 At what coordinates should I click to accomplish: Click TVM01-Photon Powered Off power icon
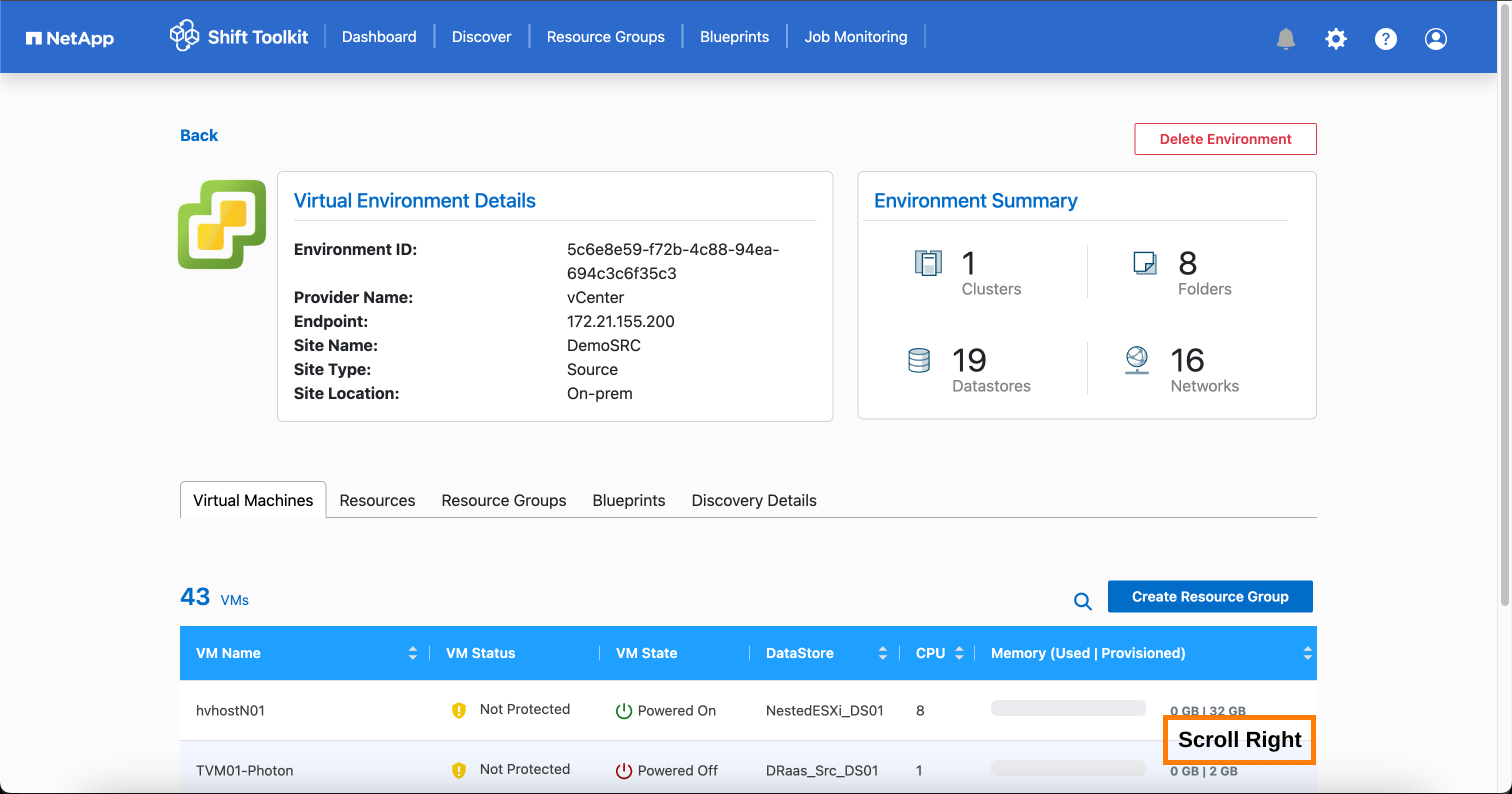623,770
